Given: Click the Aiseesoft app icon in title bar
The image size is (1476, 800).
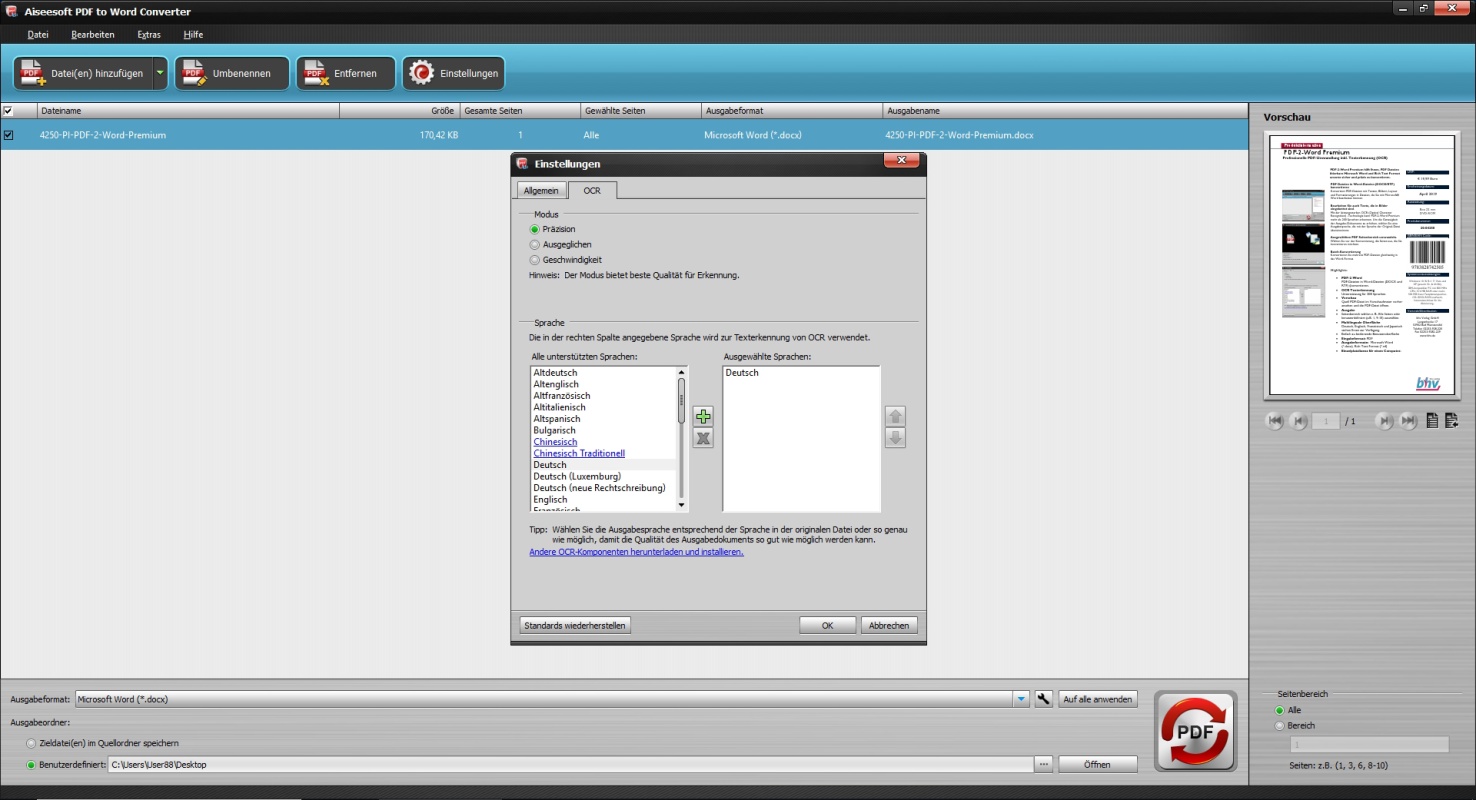Looking at the screenshot, I should coord(10,11).
